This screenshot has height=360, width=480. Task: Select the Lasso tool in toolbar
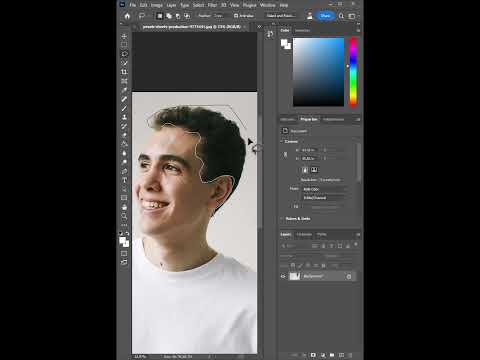tap(124, 54)
